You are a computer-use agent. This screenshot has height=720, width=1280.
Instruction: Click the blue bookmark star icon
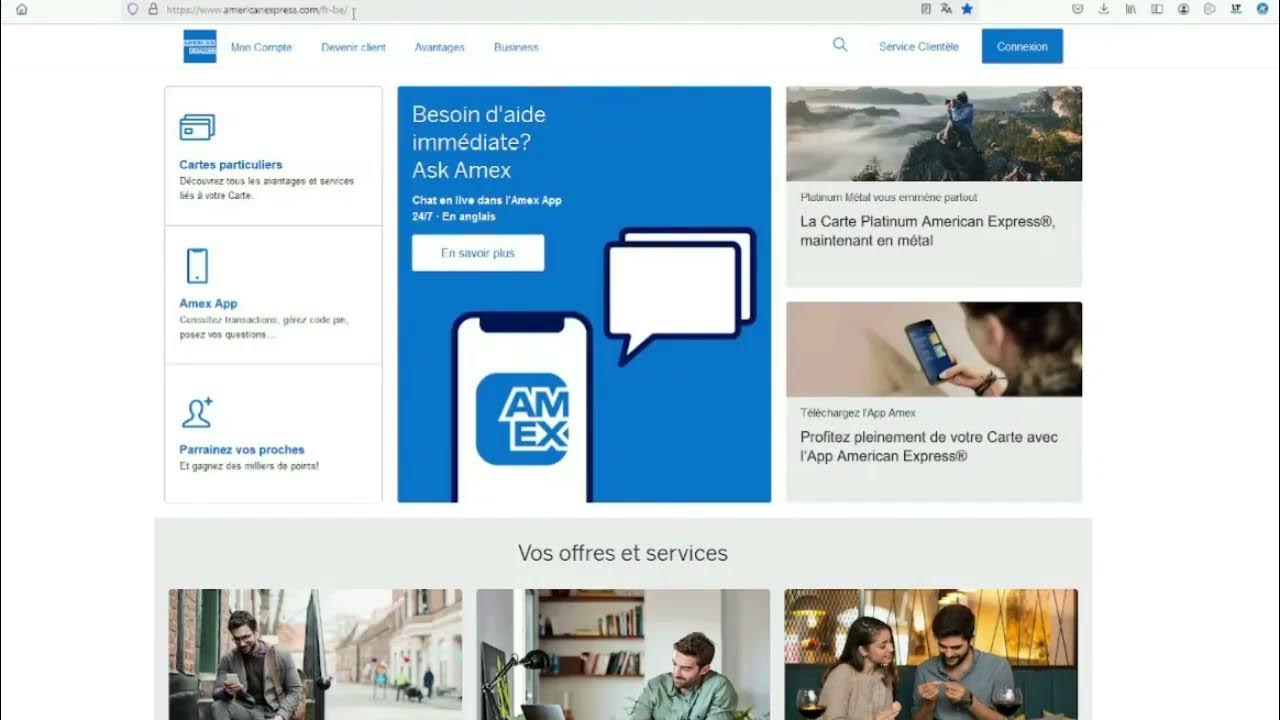pos(967,9)
